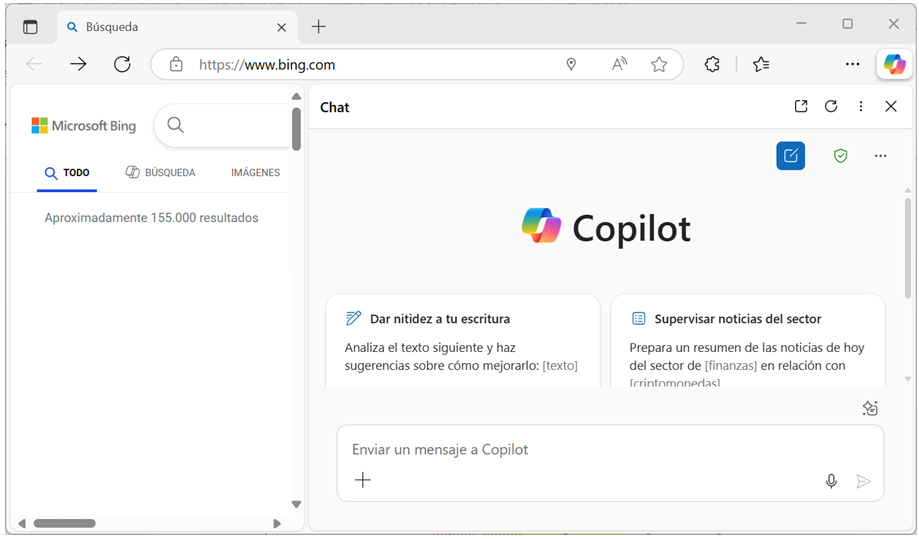
Task: Open a new browser tab
Action: pos(318,26)
